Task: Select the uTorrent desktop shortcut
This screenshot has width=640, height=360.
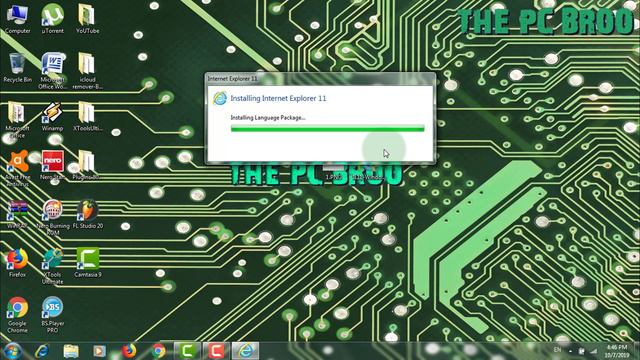Action: point(52,18)
